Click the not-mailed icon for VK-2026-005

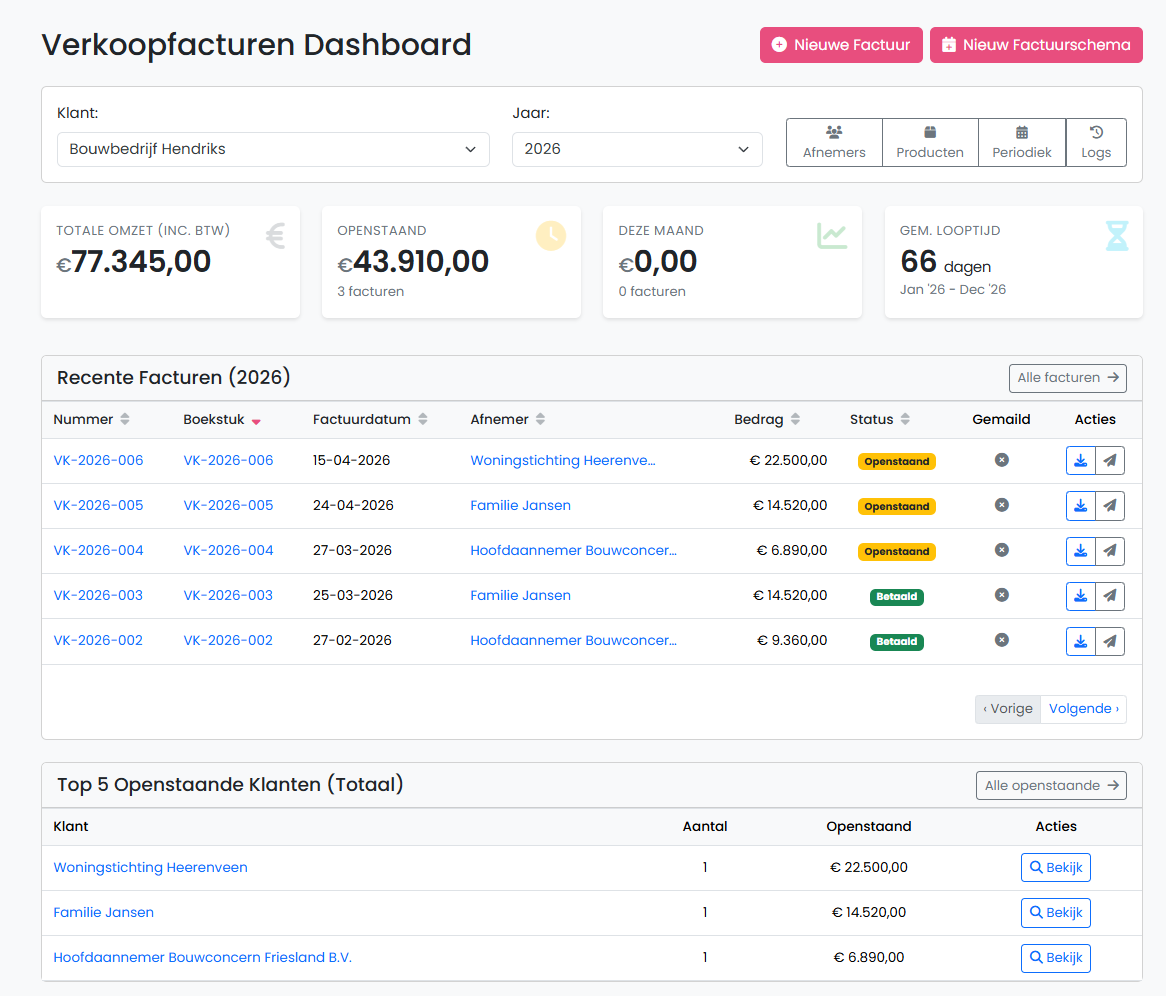pos(1002,505)
